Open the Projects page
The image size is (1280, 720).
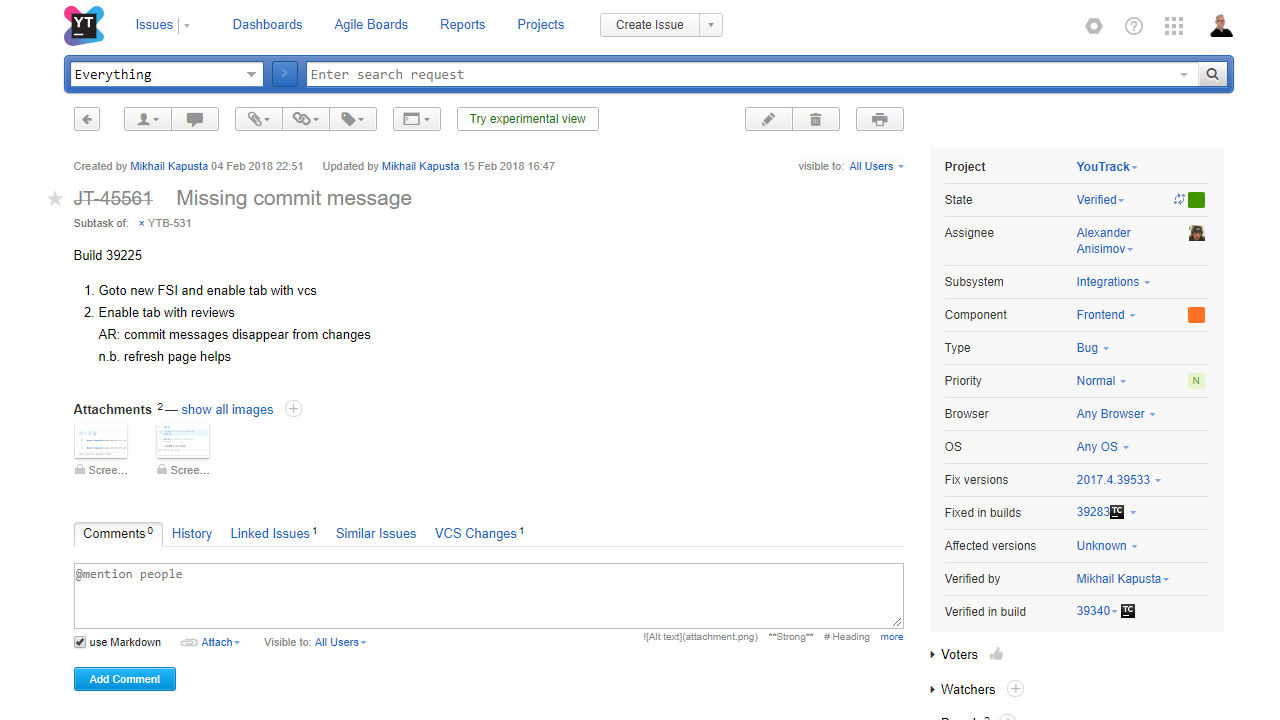pos(541,25)
